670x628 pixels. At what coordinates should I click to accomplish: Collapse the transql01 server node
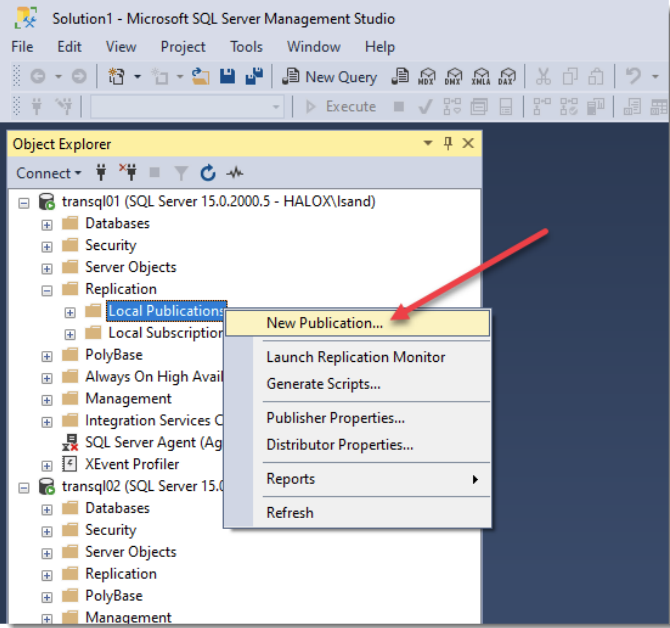click(24, 203)
